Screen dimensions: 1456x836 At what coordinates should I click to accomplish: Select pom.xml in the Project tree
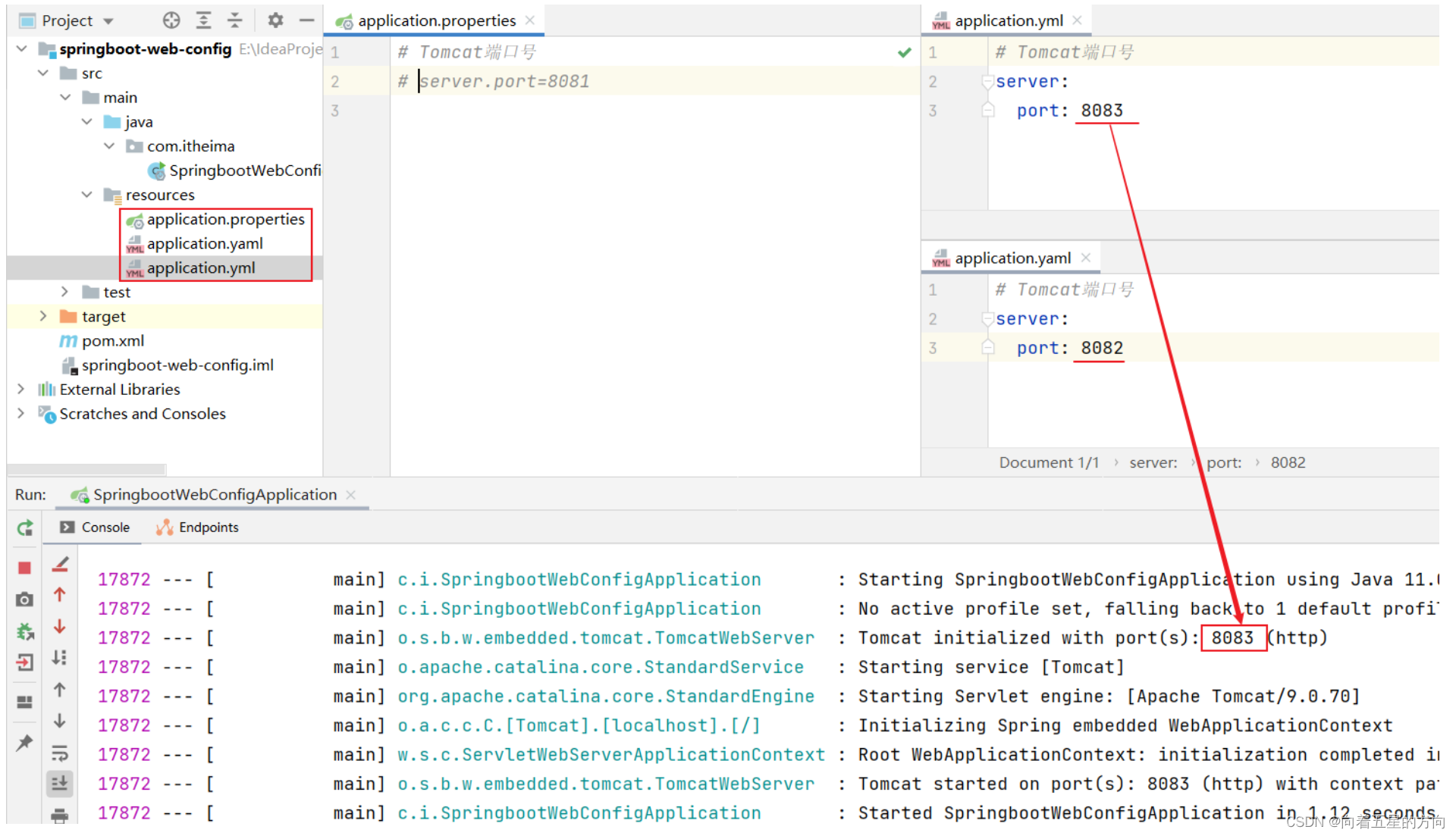pos(113,340)
